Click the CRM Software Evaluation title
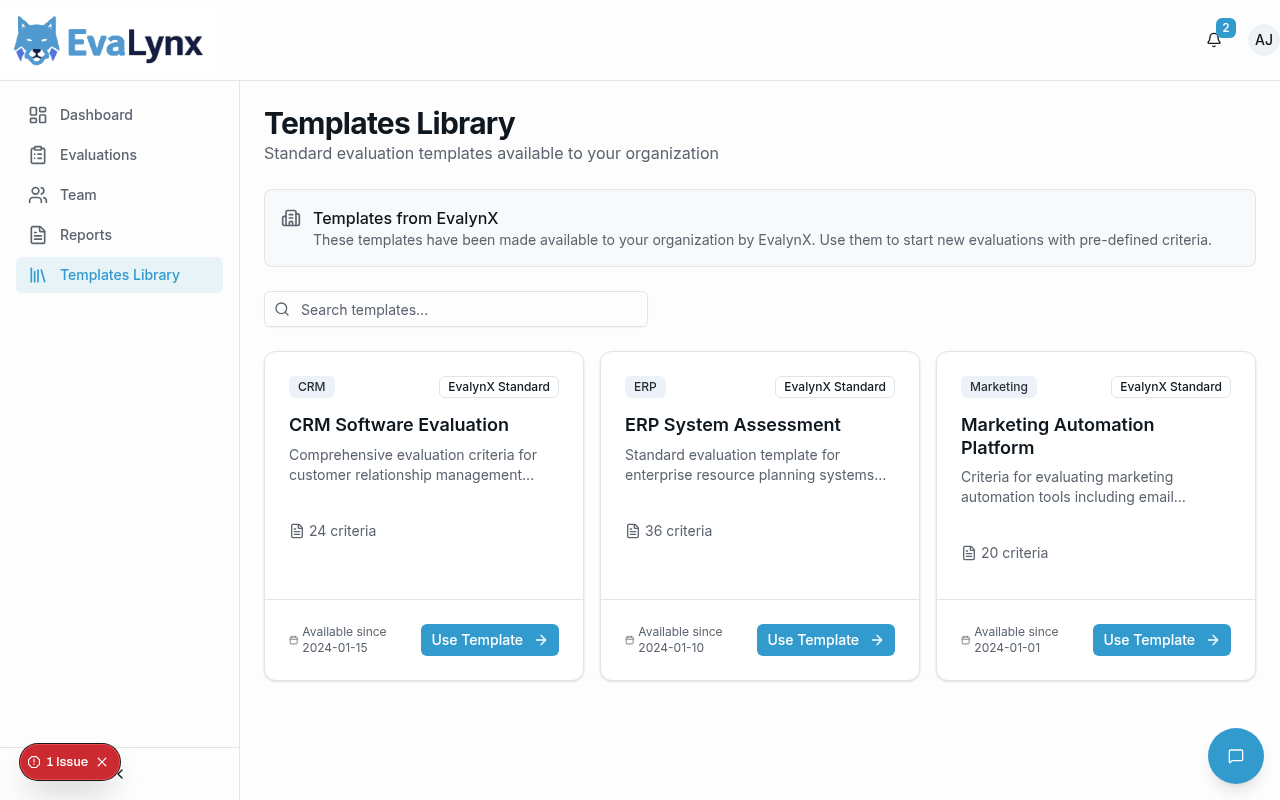This screenshot has height=800, width=1280. tap(399, 425)
